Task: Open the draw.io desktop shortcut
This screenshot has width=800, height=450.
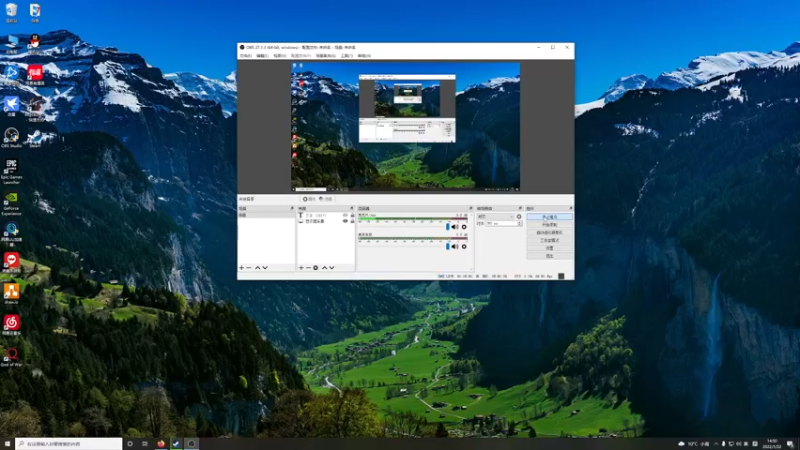Action: coord(11,293)
